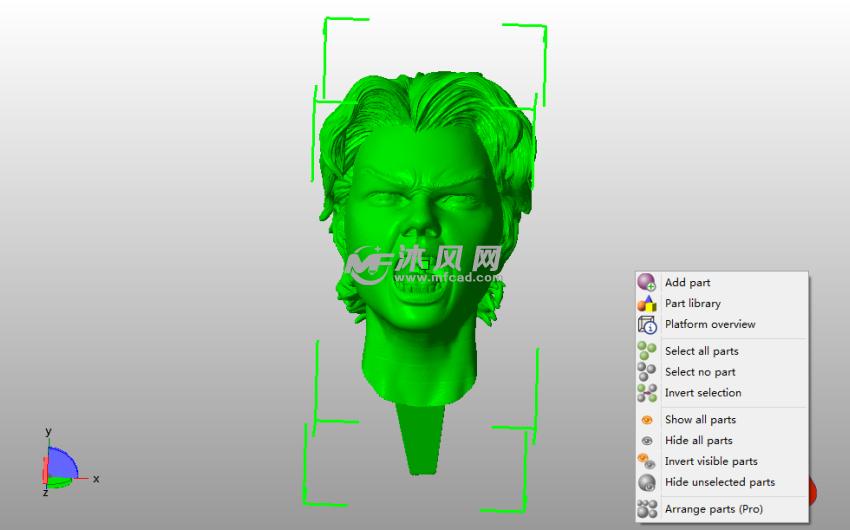
Task: Click the Invert selection icon
Action: [x=647, y=393]
